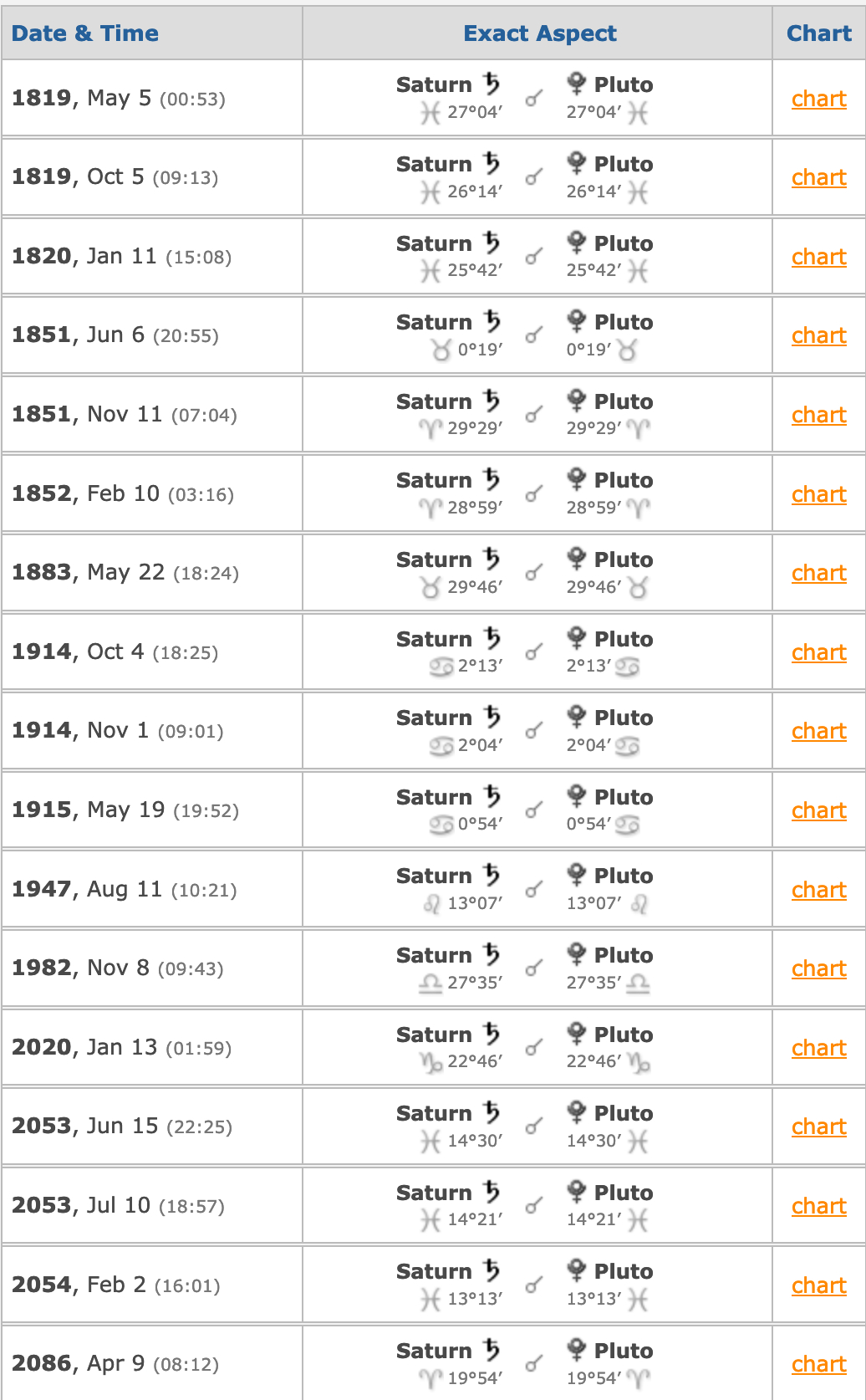
Task: Open the chart for 2020 Jan 13 conjunction
Action: [818, 1048]
